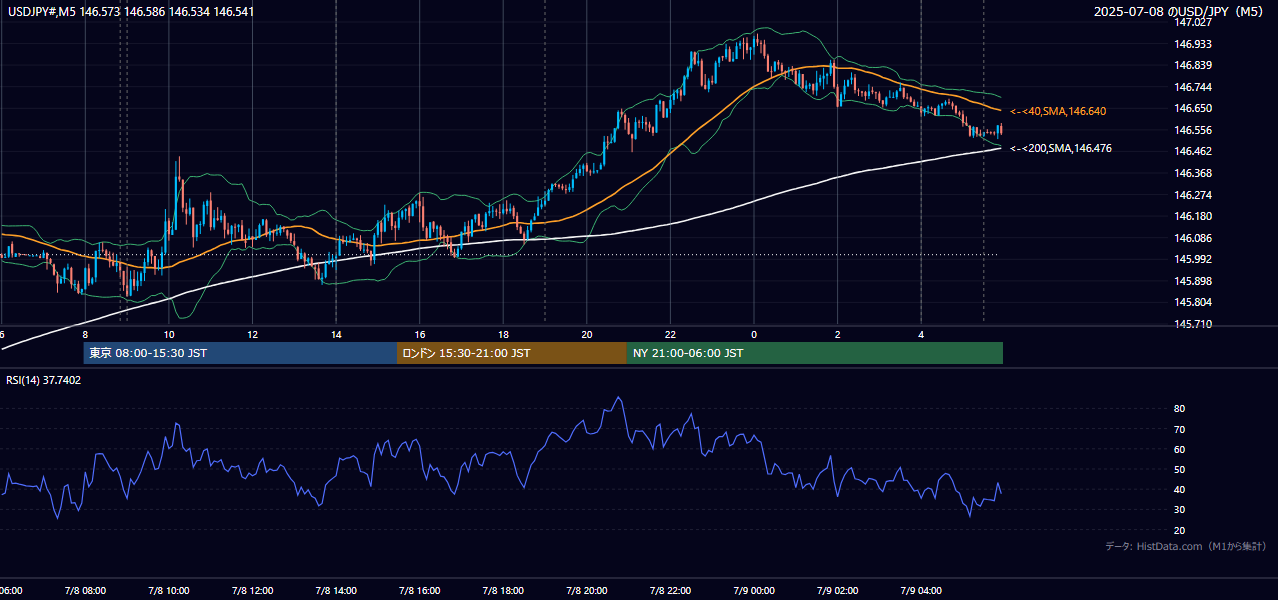This screenshot has height=600, width=1278.
Task: Click price axis value 146.650
Action: pyautogui.click(x=1194, y=108)
